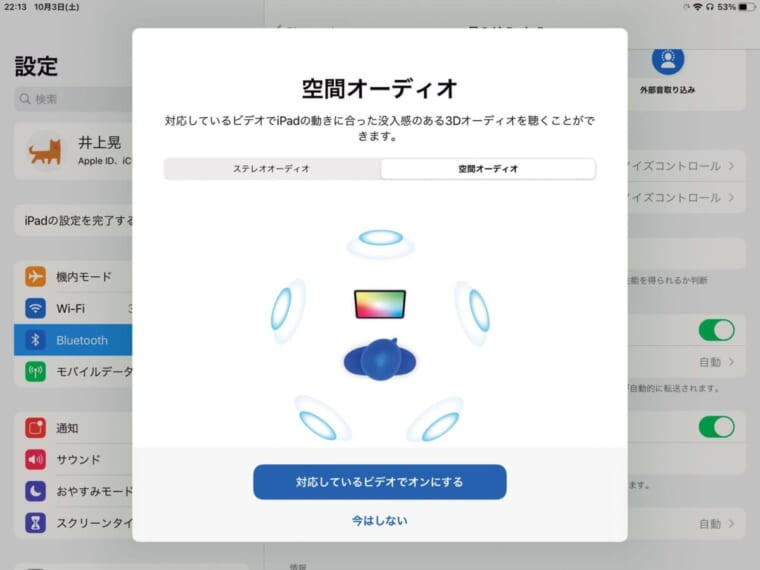Tap 対応しているビデオでオンにする button

(380, 482)
